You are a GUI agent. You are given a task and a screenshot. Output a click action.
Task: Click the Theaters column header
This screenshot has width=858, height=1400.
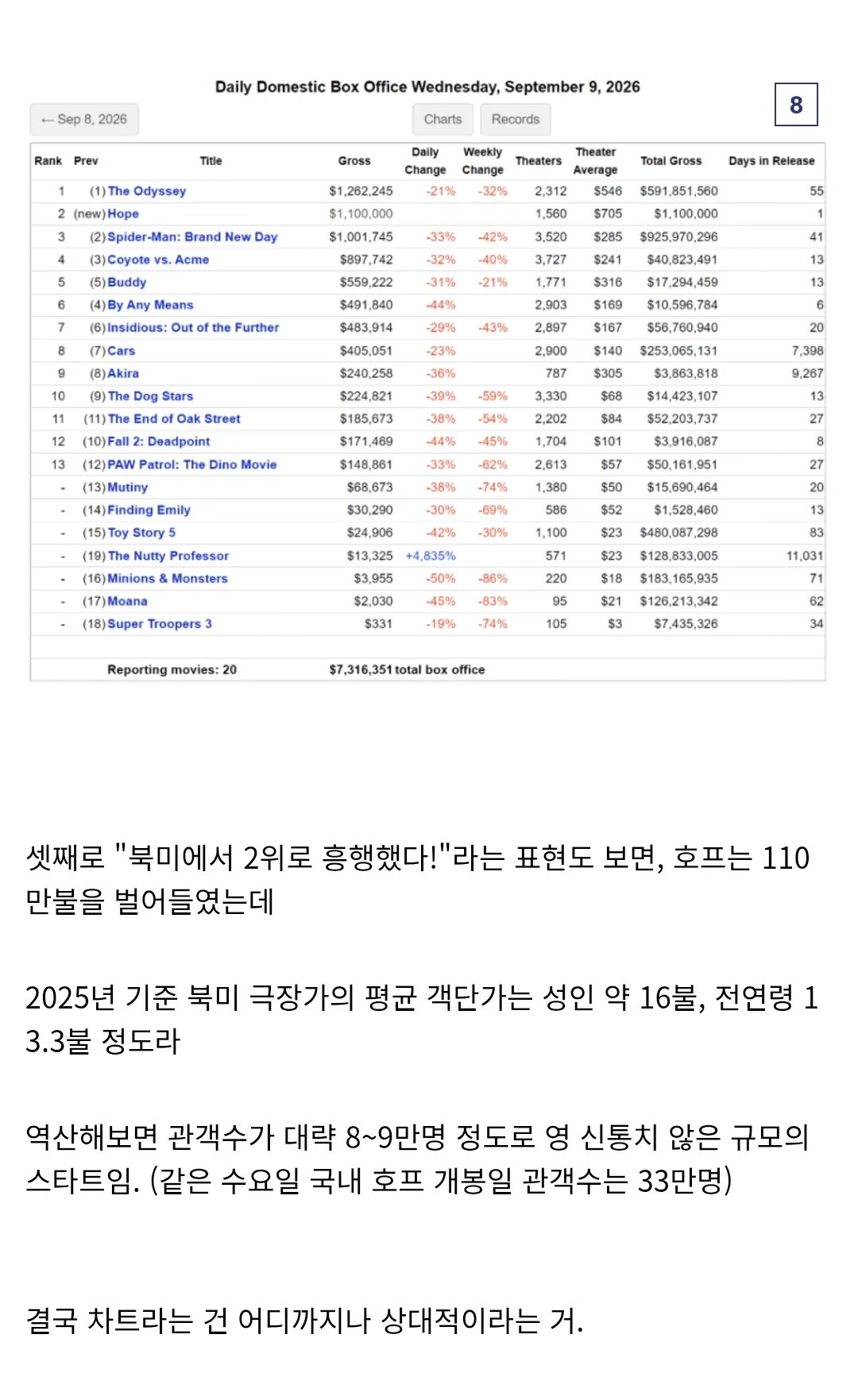[x=539, y=160]
